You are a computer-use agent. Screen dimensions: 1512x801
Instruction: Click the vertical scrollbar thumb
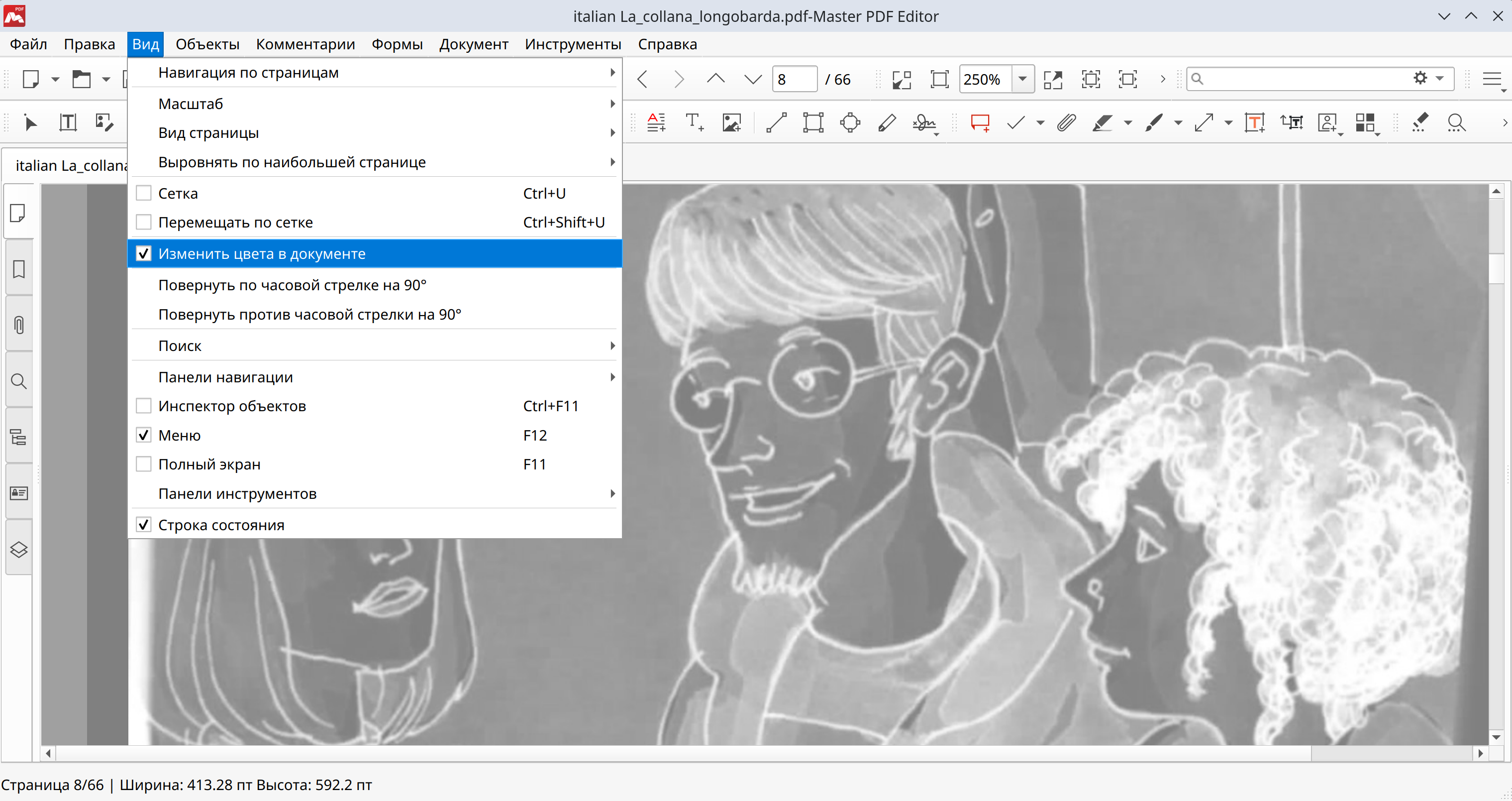click(1496, 268)
